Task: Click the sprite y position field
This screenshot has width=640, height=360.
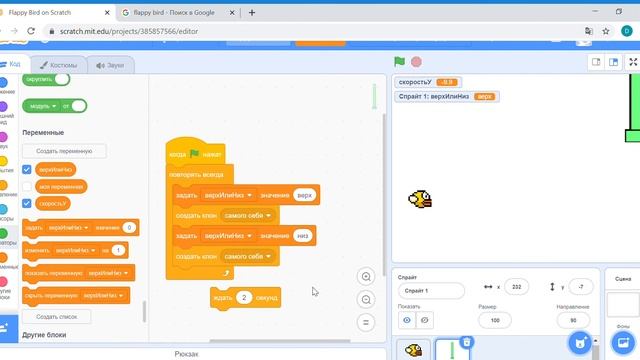Action: point(580,287)
